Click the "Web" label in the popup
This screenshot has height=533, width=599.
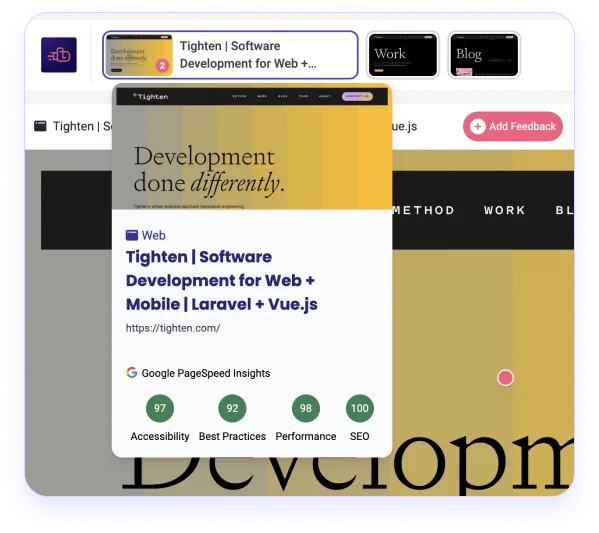[154, 235]
